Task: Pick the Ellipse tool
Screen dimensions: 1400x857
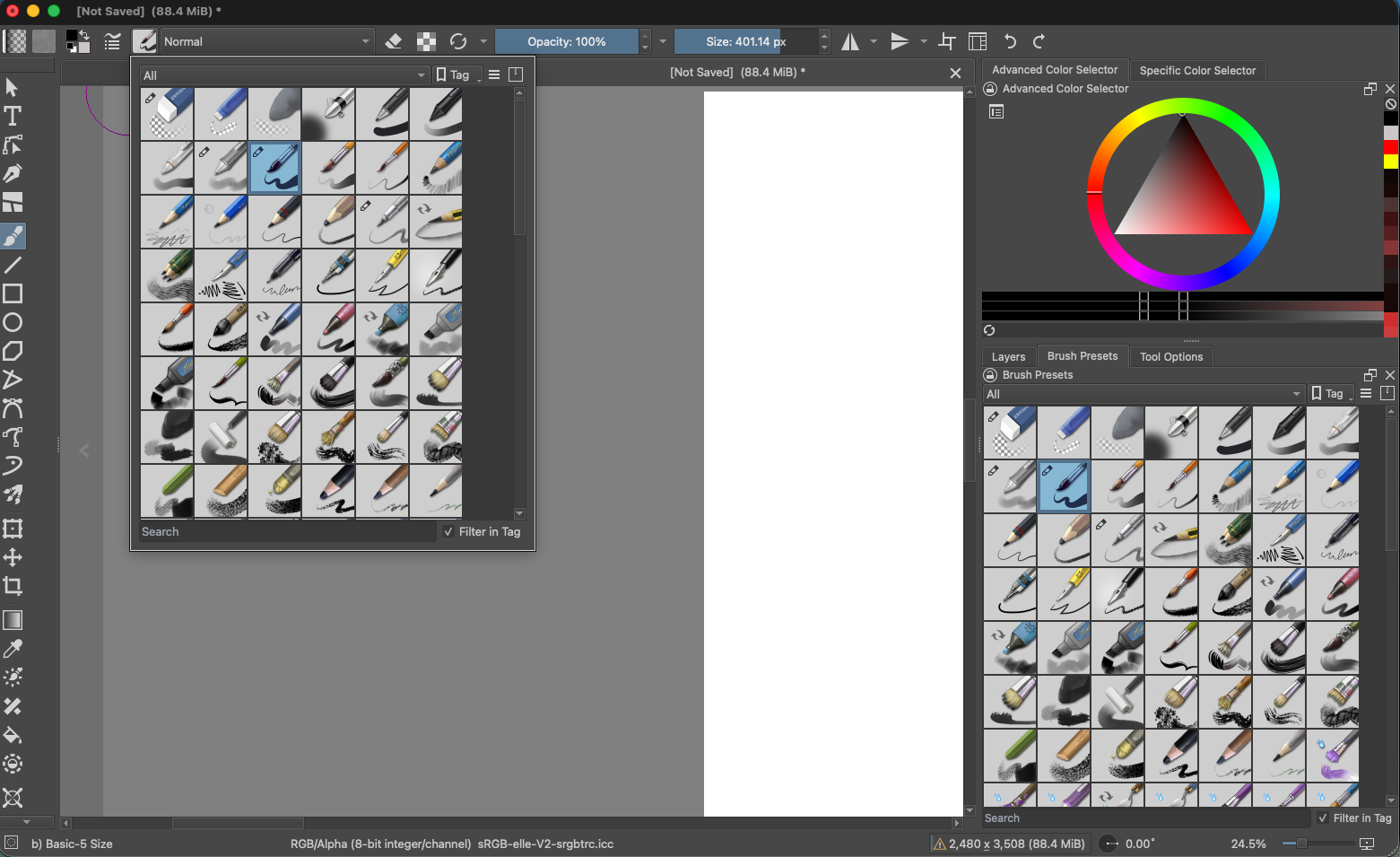Action: pos(13,322)
